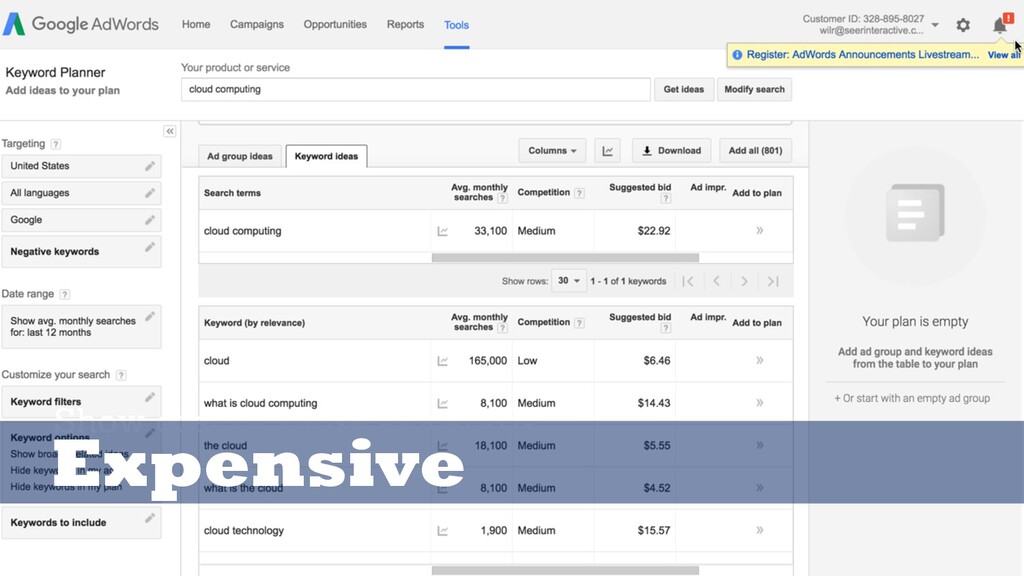Add 'cloud computing' to plan via arrows icon

point(760,231)
